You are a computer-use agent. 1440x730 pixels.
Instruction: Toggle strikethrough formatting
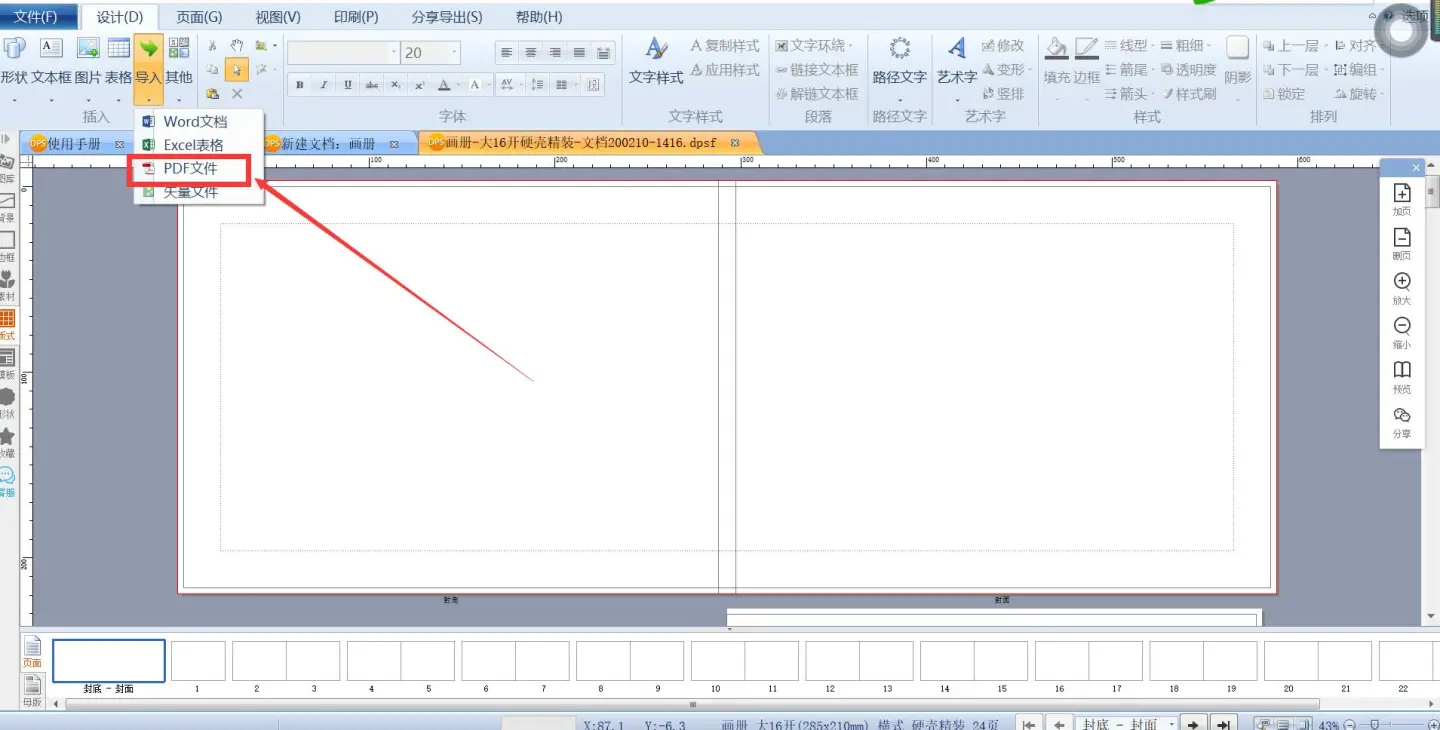click(372, 85)
